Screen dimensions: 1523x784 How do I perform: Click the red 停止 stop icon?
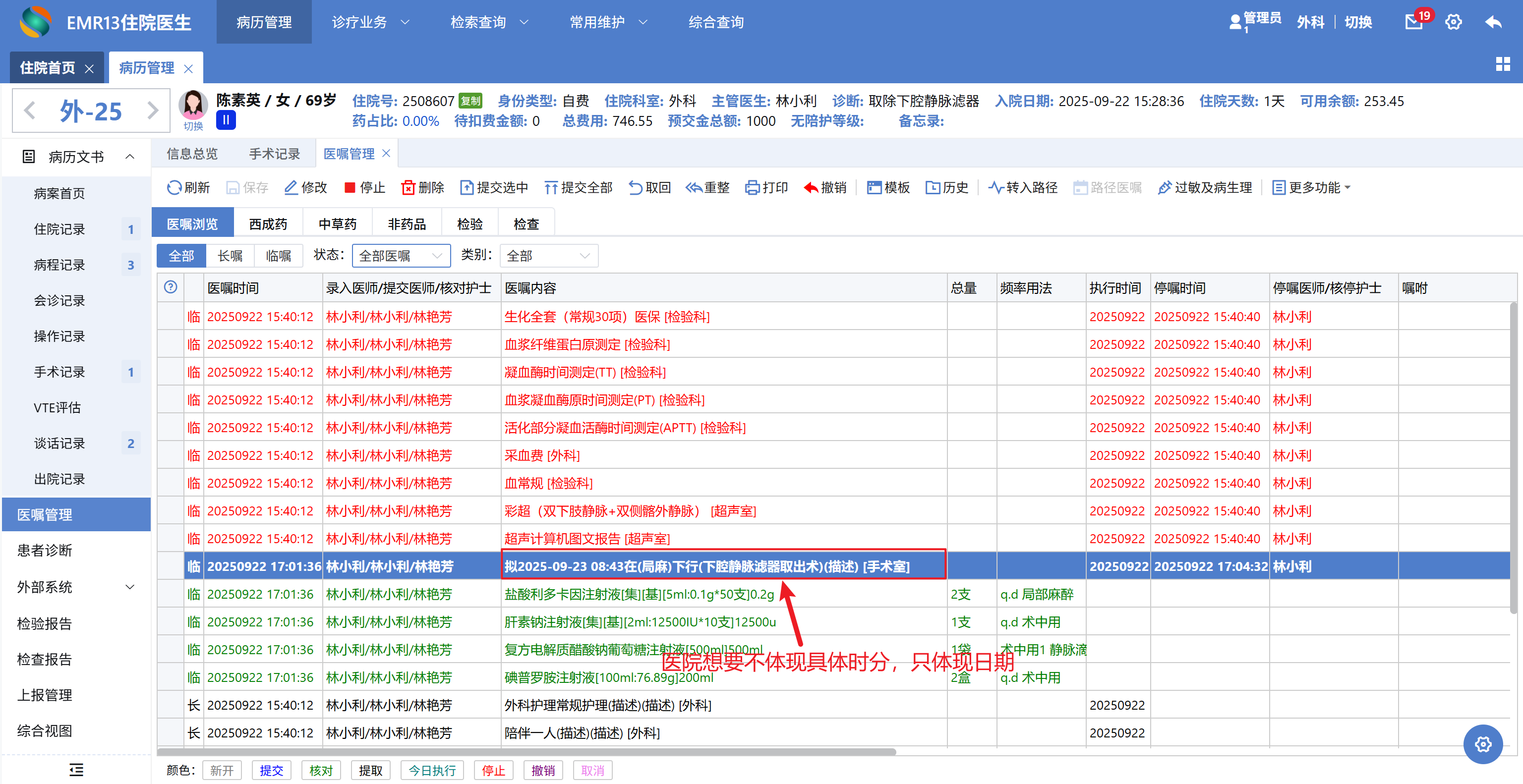pos(350,188)
